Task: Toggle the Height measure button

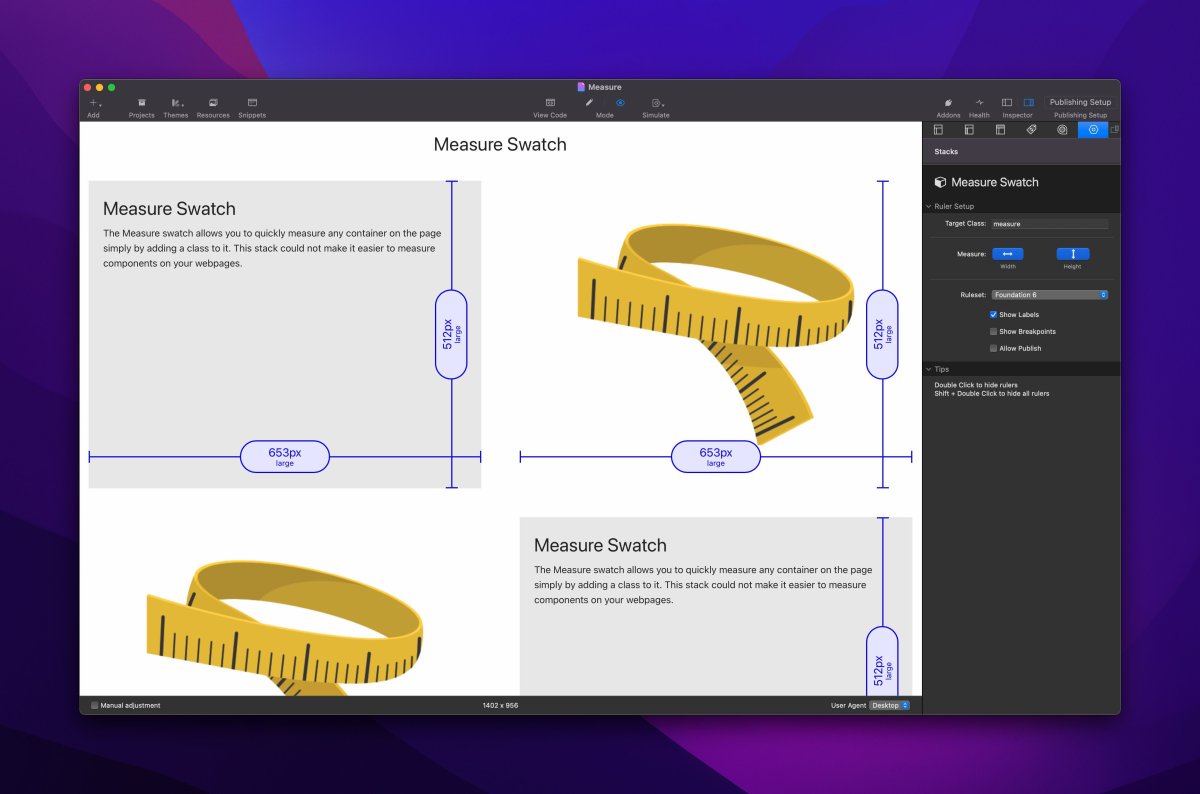Action: pos(1073,254)
